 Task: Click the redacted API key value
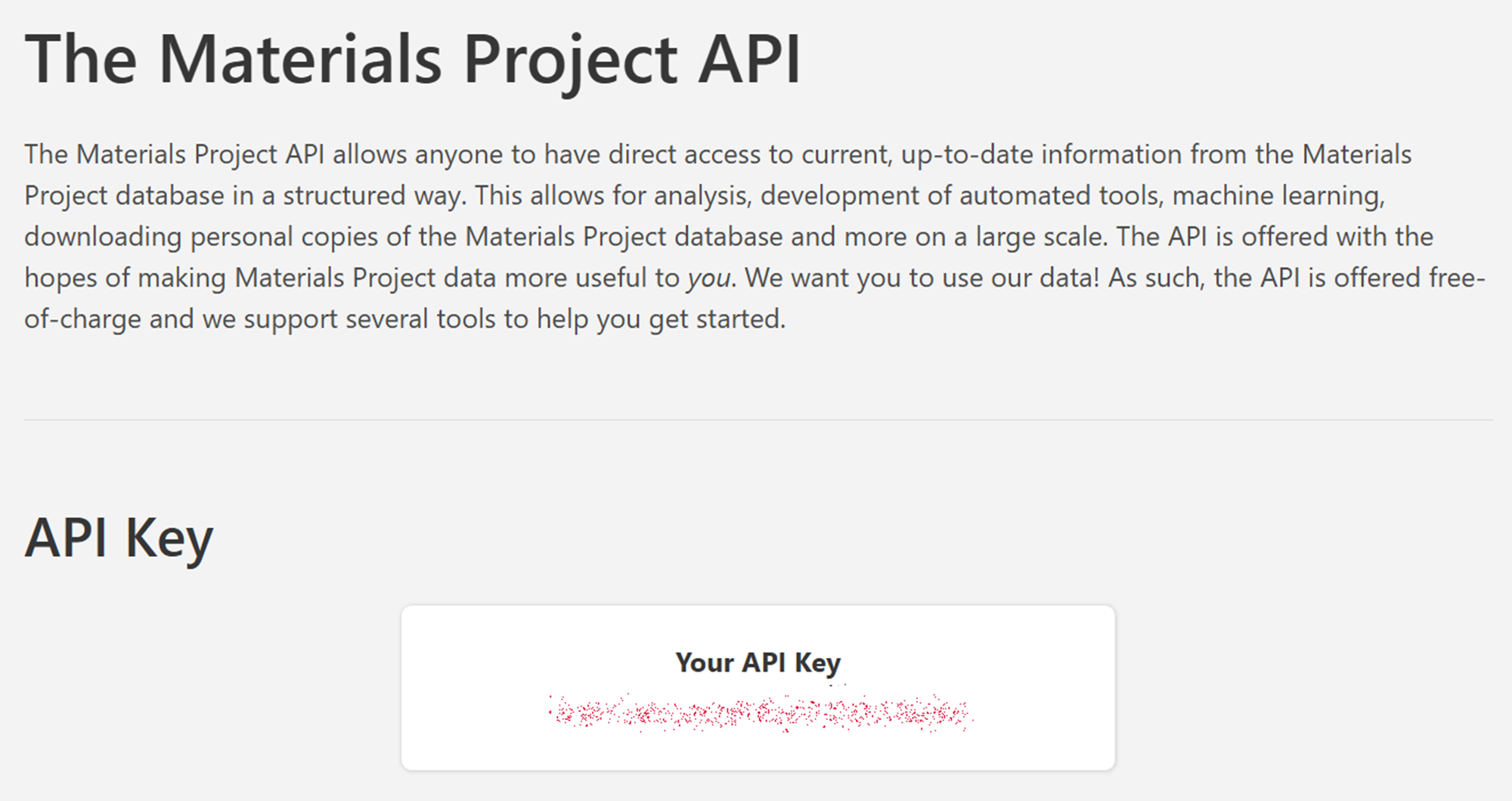[x=759, y=713]
